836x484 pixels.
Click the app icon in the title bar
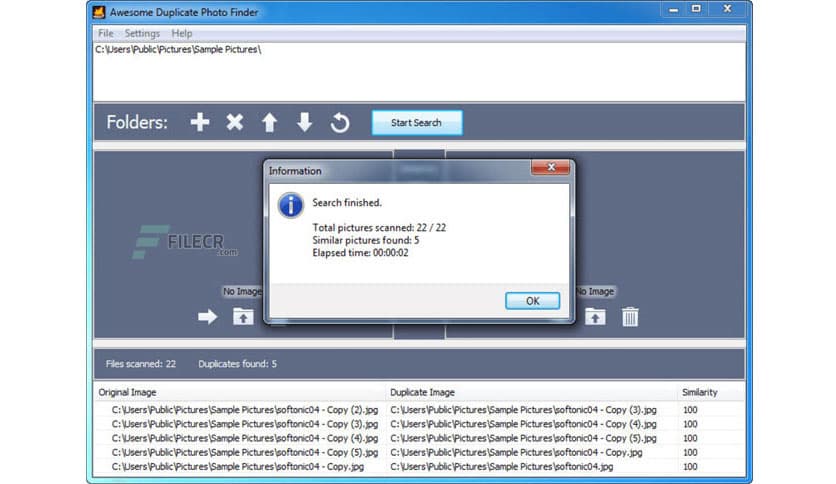[x=99, y=12]
